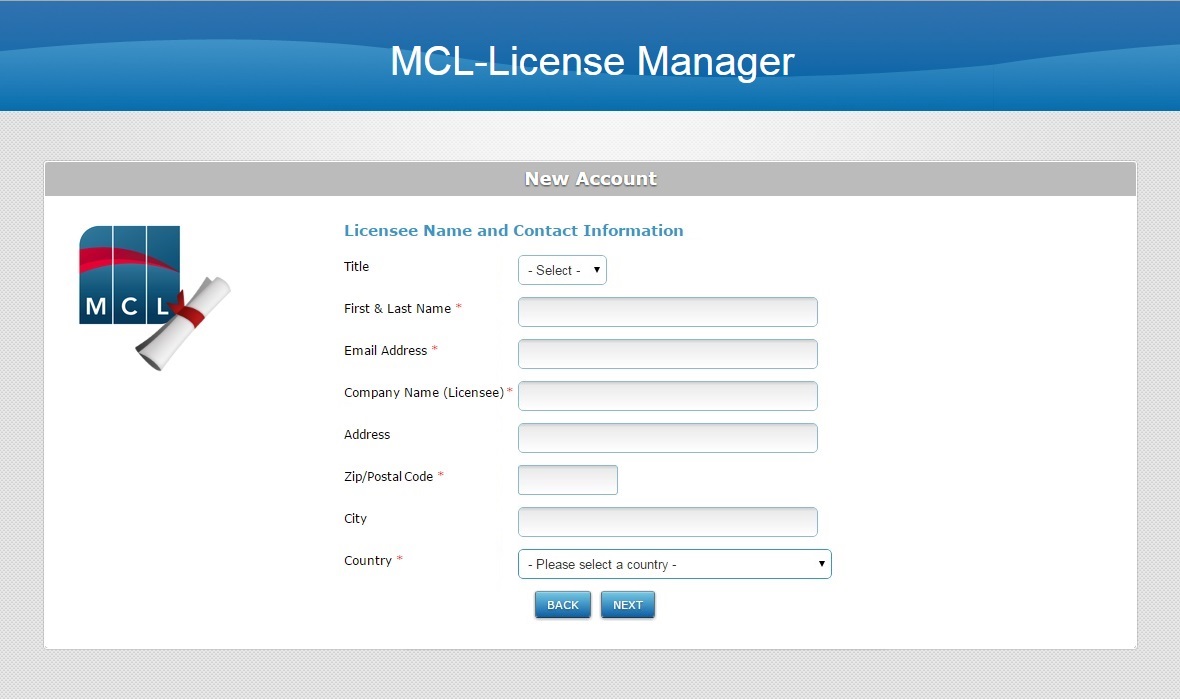This screenshot has height=699, width=1180.
Task: Select the Company Name (Licensee) input field
Action: pyautogui.click(x=667, y=396)
